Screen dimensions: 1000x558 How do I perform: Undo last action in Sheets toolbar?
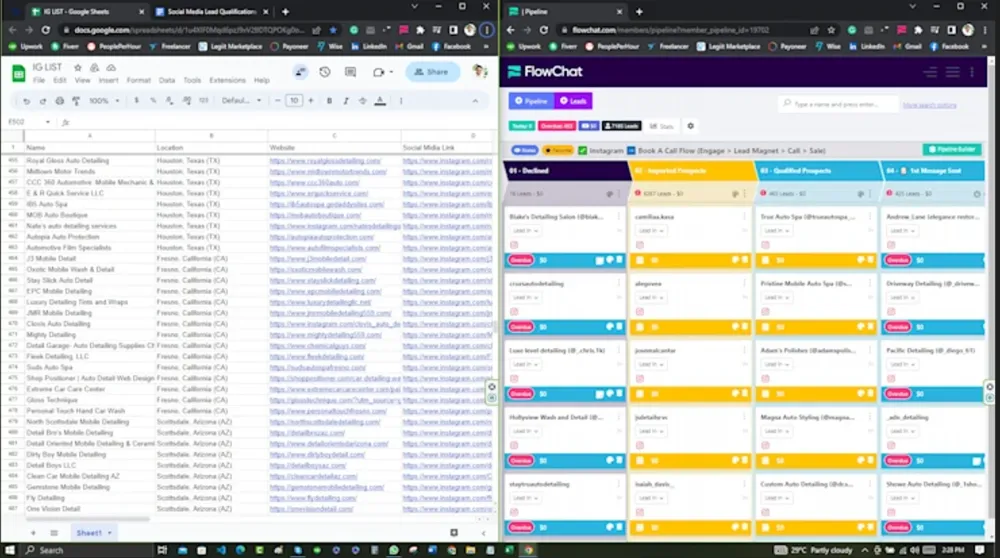(x=26, y=101)
